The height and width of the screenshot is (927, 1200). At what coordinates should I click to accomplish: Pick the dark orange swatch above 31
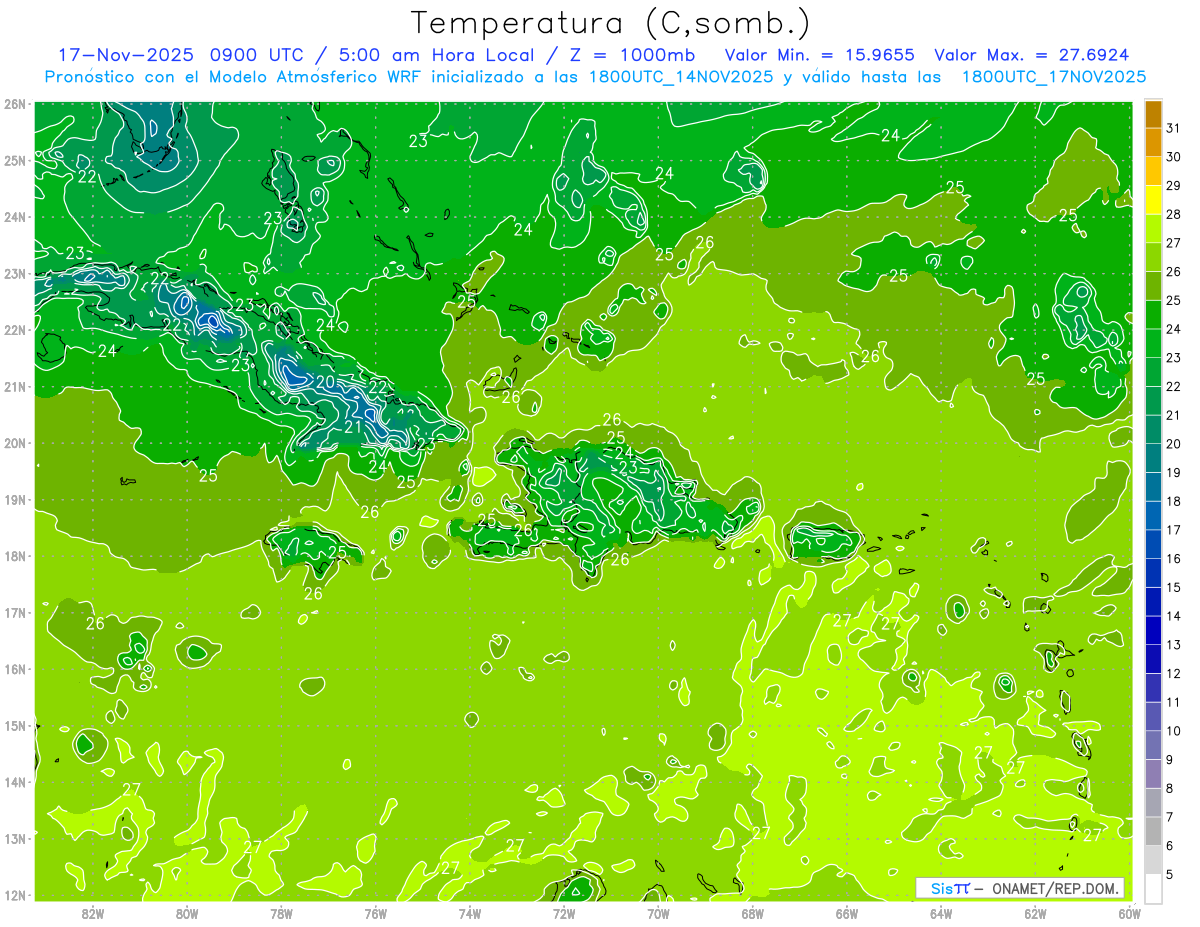click(1153, 114)
